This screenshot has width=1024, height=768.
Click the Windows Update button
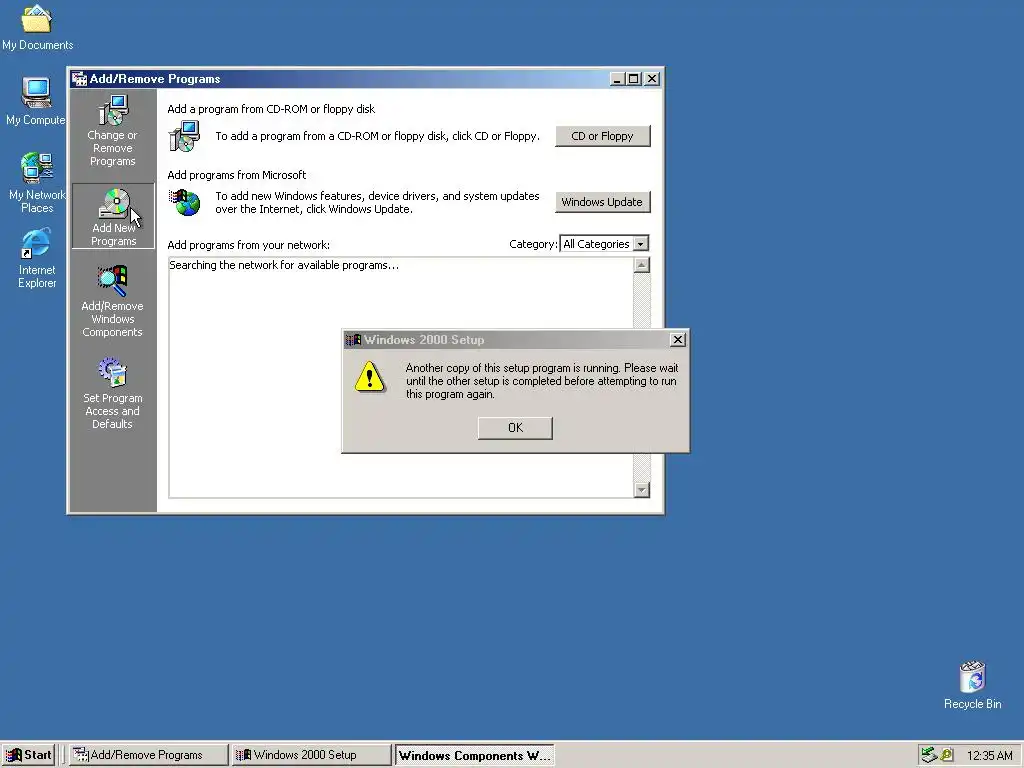(x=602, y=202)
